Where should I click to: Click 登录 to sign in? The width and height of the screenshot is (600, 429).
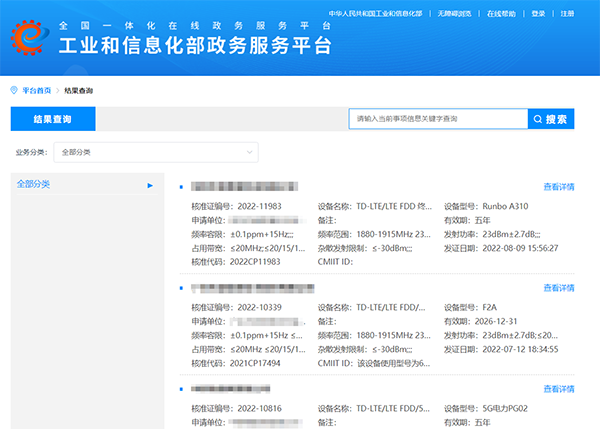[540, 14]
